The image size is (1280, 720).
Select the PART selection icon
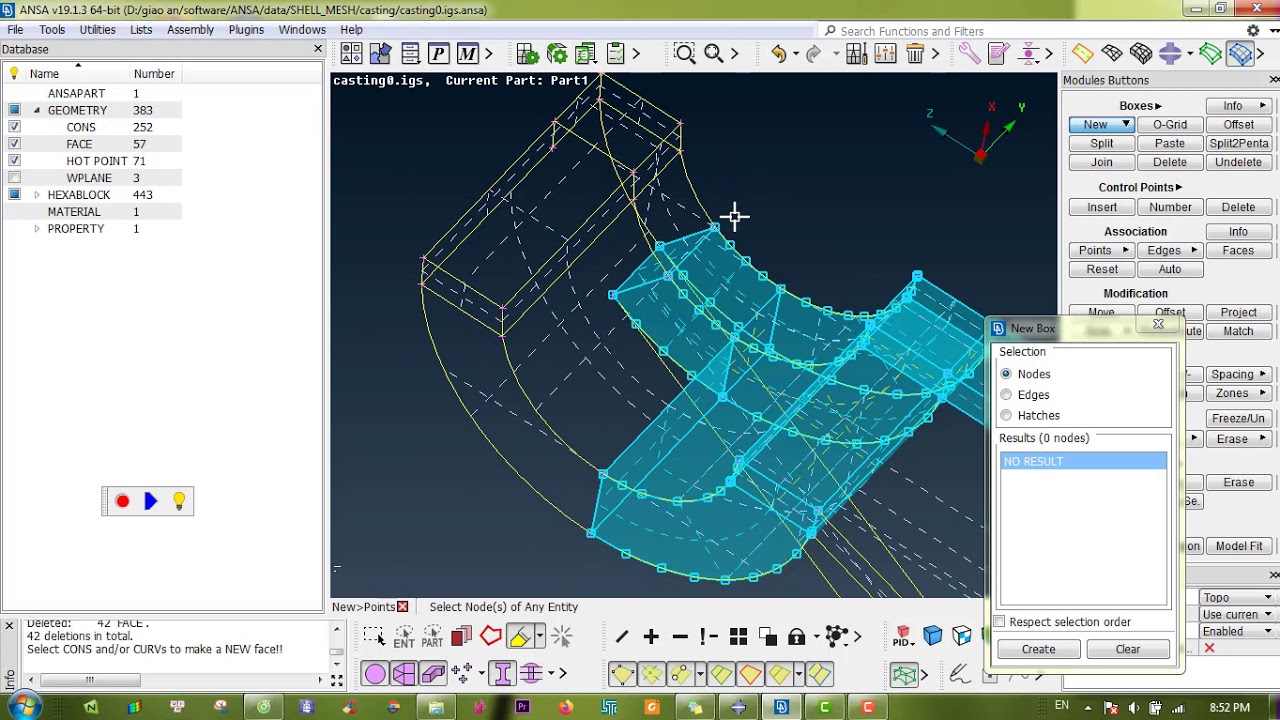pos(432,636)
